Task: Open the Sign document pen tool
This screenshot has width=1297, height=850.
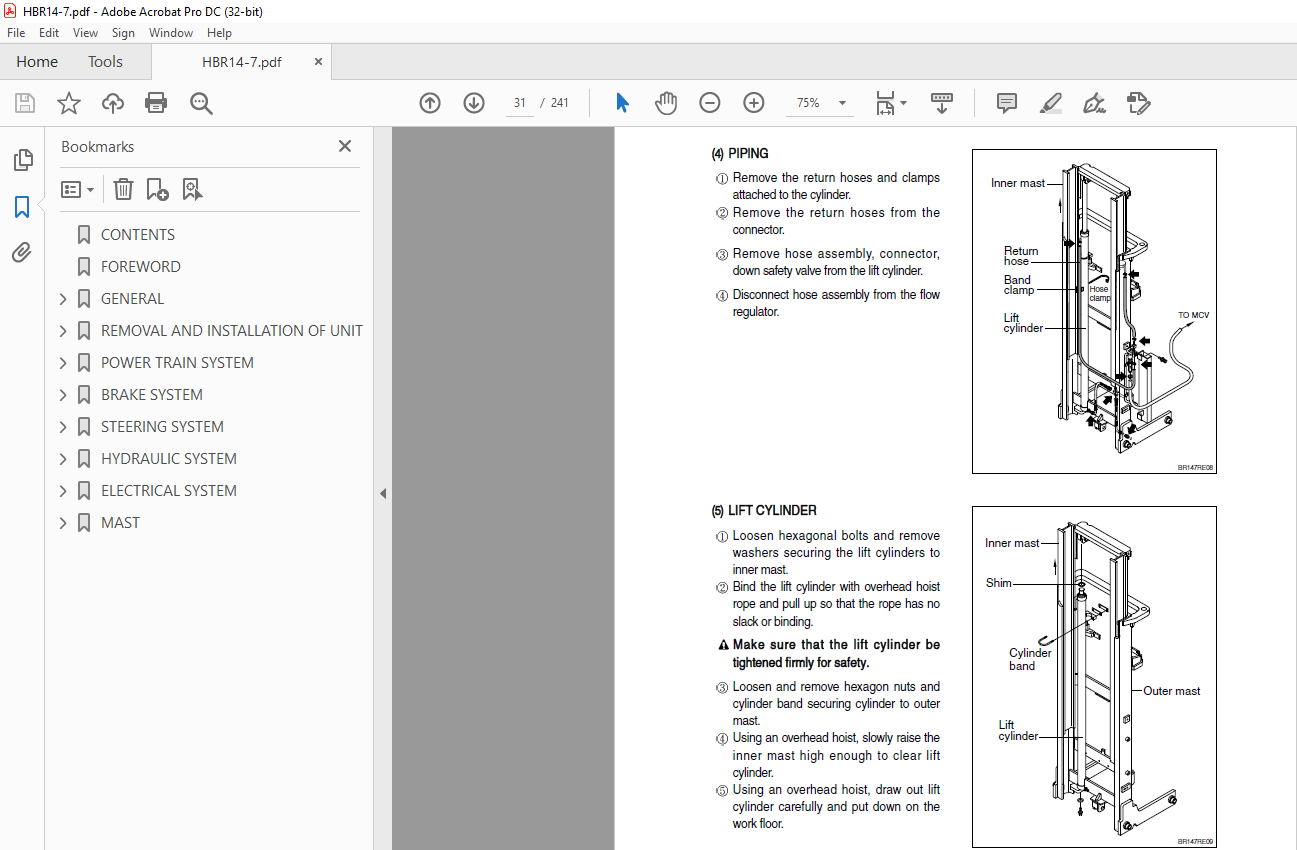Action: 1094,103
